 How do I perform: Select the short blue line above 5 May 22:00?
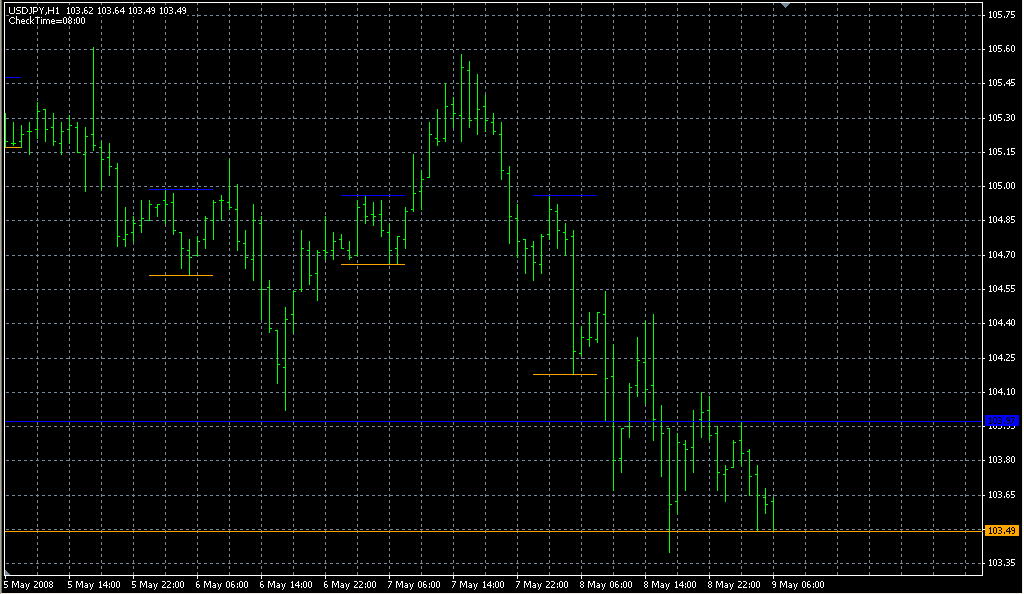point(181,189)
